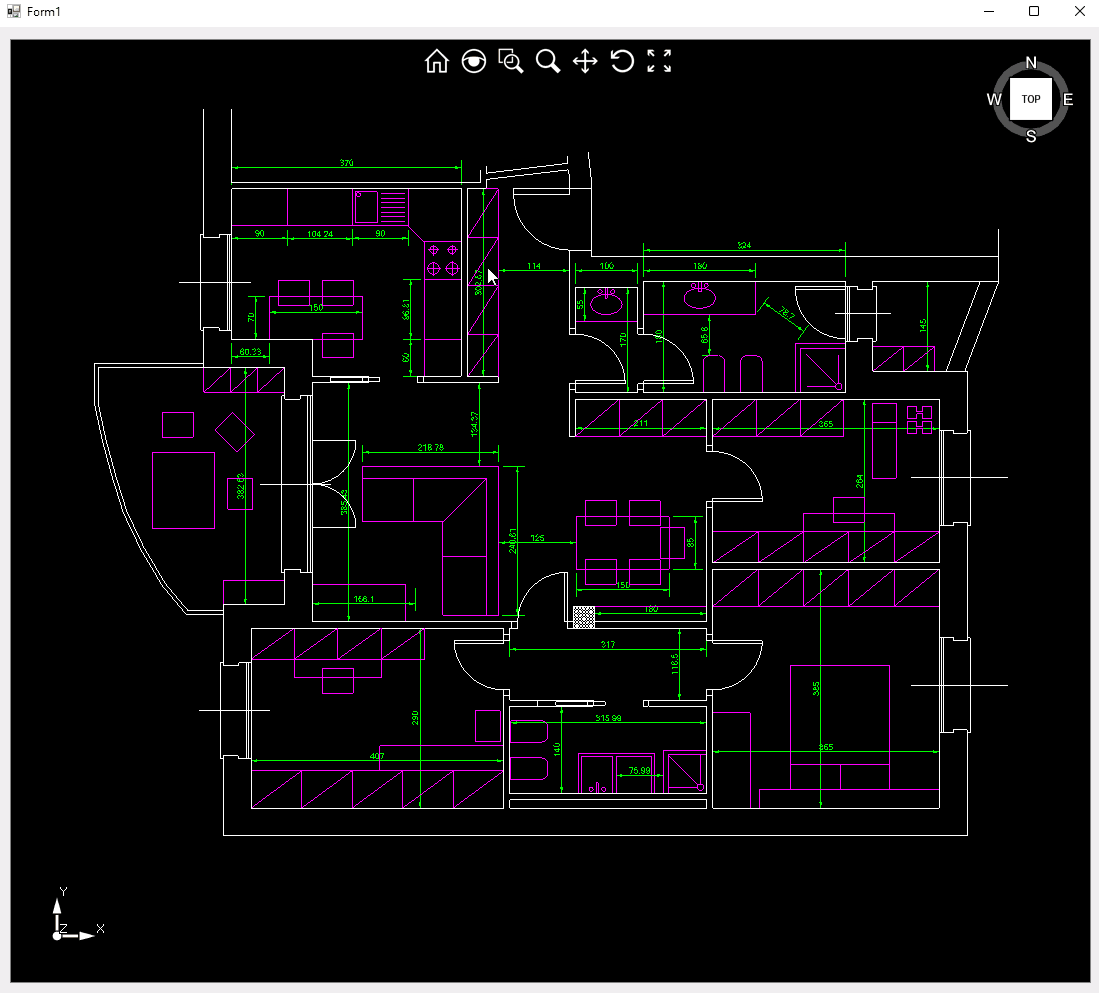
Task: Select the checkered hatched square block
Action: pos(584,616)
